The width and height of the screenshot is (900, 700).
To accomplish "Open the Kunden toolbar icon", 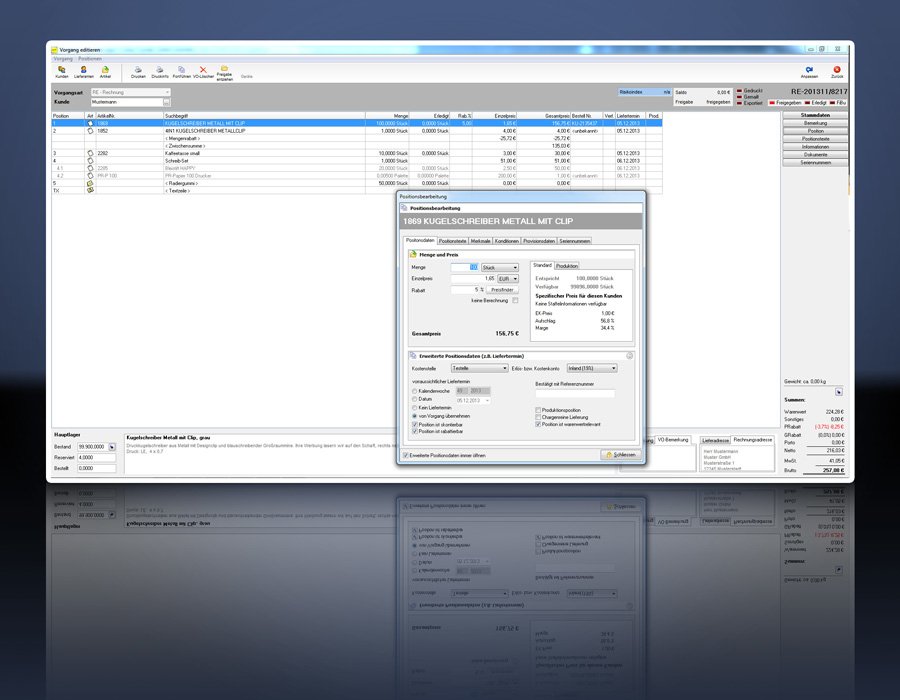I will (61, 69).
